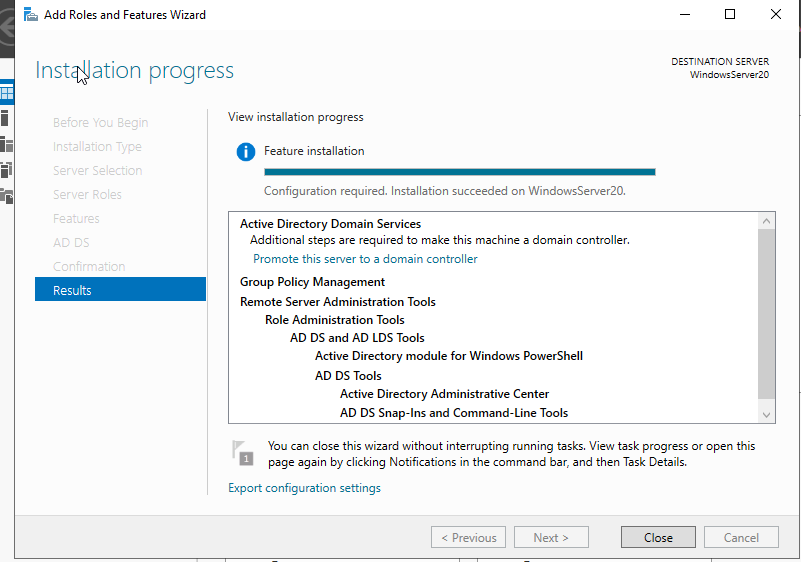This screenshot has width=801, height=562.
Task: Maximize the Add Roles and Features Wizard
Action: pyautogui.click(x=730, y=14)
